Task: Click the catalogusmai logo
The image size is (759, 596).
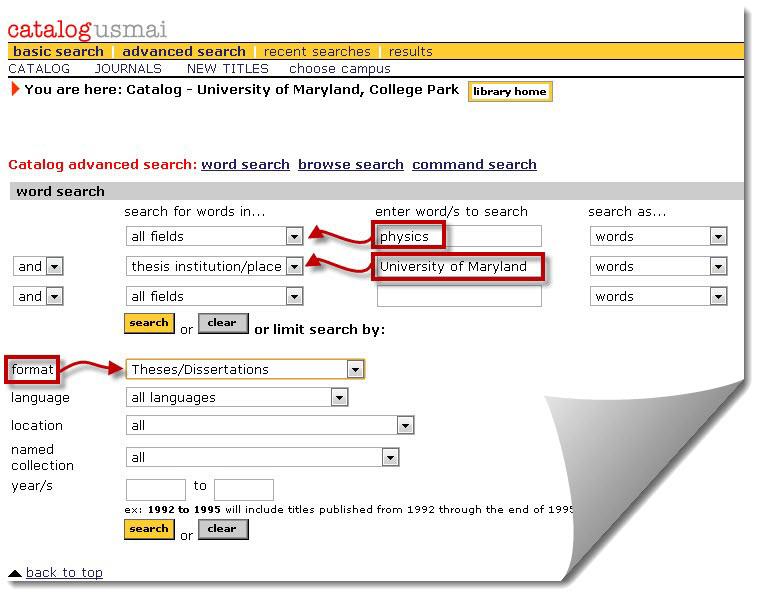Action: click(87, 30)
